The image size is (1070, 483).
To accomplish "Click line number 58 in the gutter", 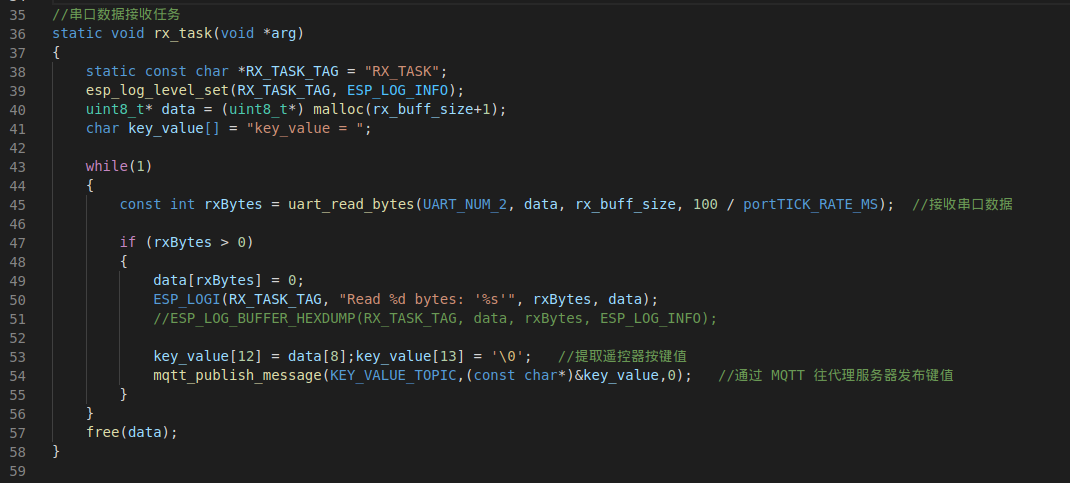I will (x=16, y=451).
